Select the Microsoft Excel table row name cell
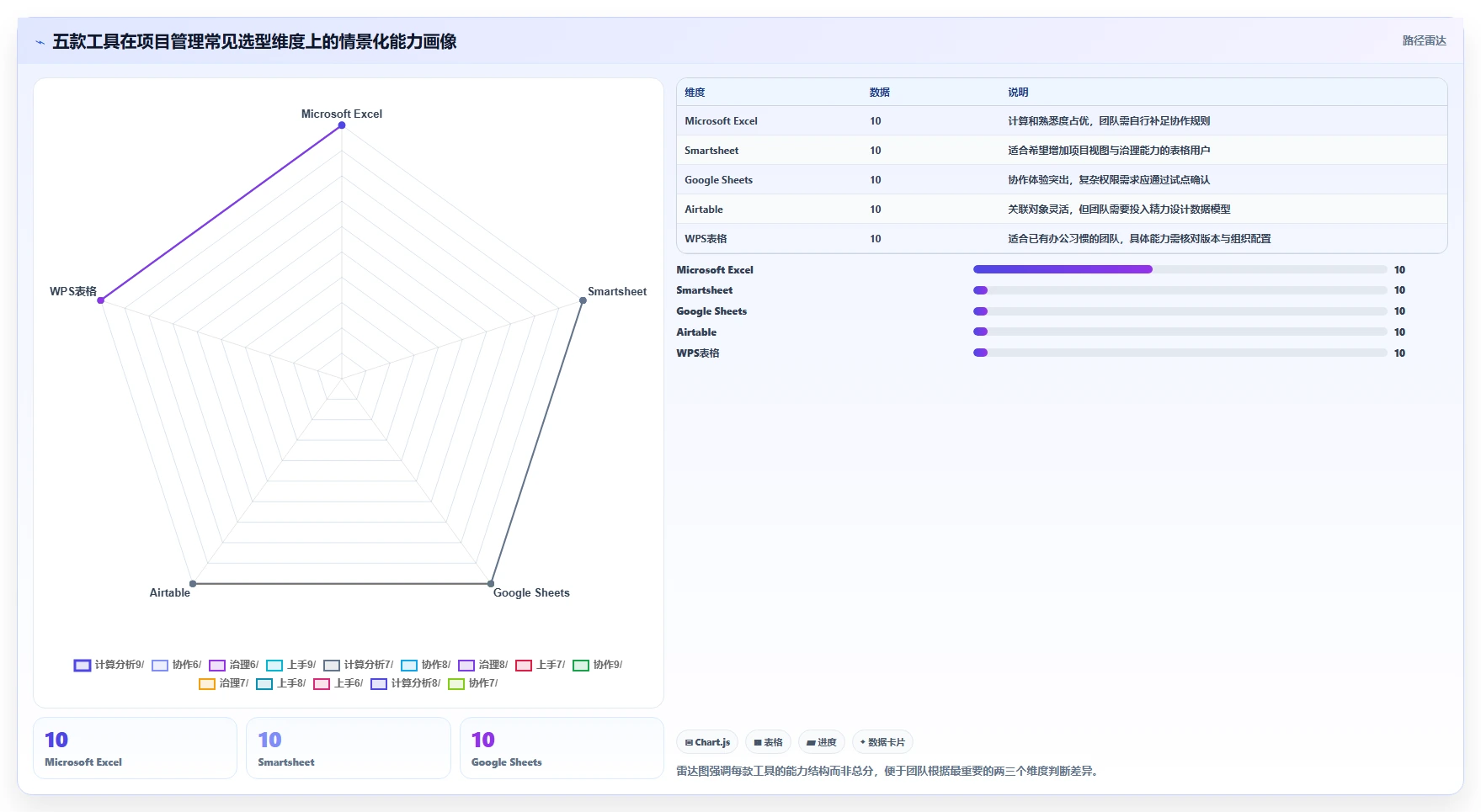 [x=721, y=121]
